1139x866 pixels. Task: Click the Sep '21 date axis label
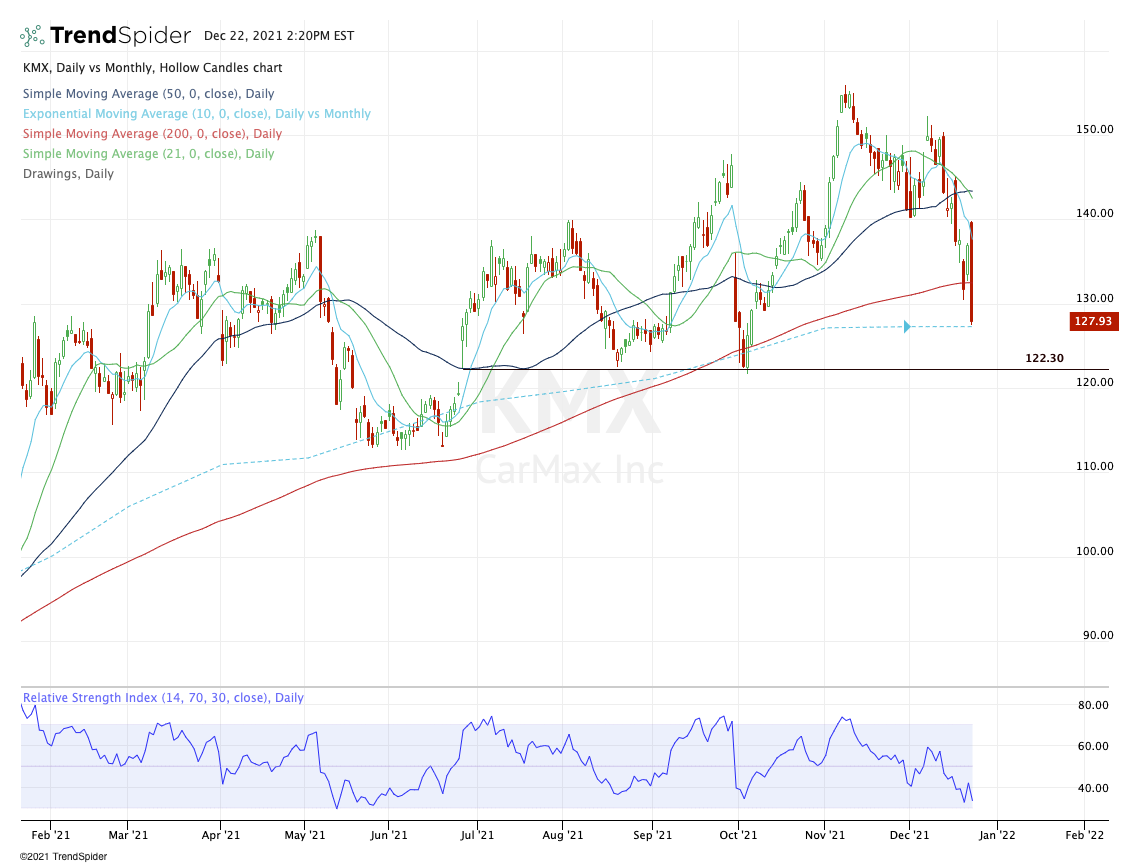652,835
